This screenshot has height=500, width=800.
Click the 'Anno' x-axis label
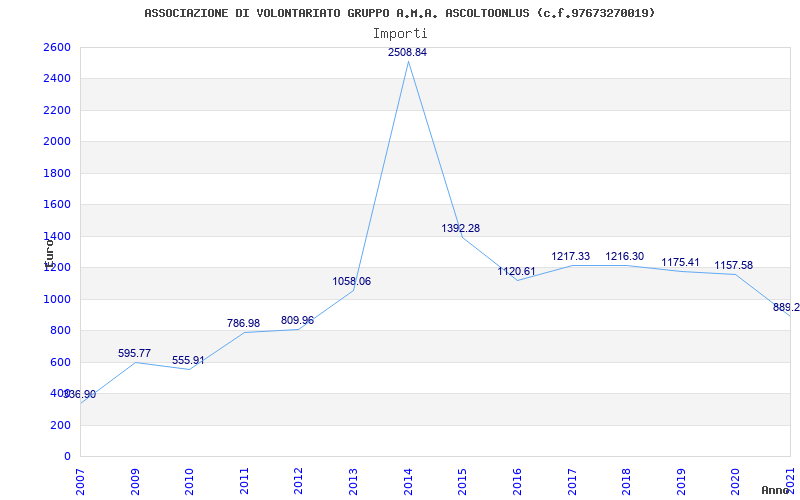point(776,490)
